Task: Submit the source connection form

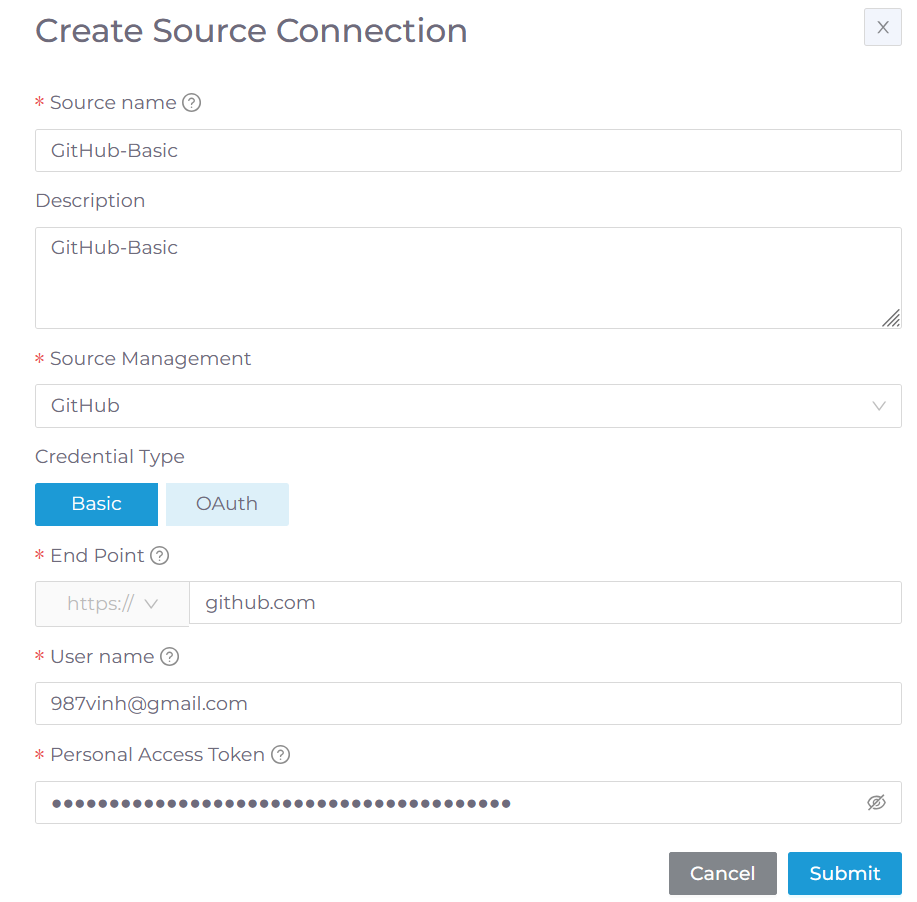Action: tap(844, 873)
